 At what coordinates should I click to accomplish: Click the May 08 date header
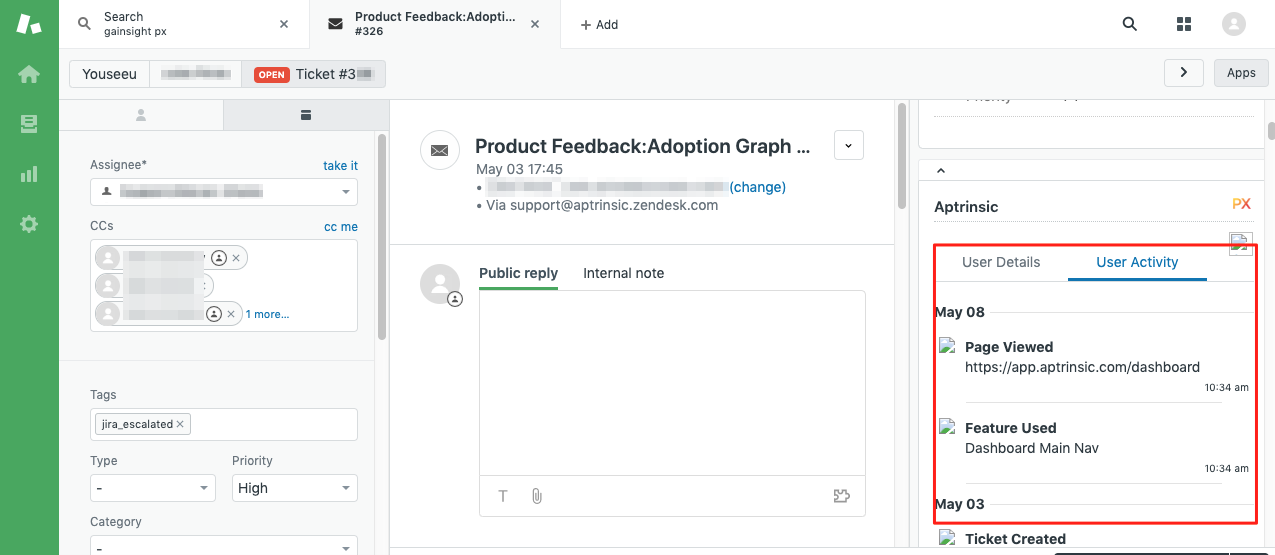pos(960,312)
